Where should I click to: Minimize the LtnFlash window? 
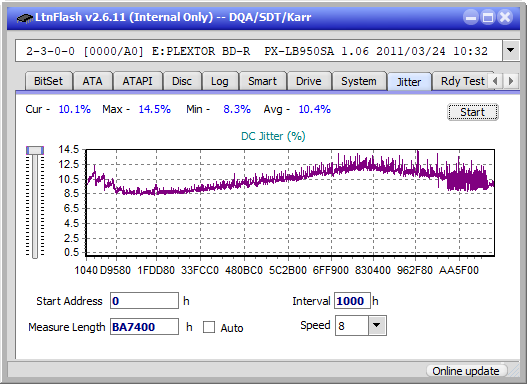471,17
